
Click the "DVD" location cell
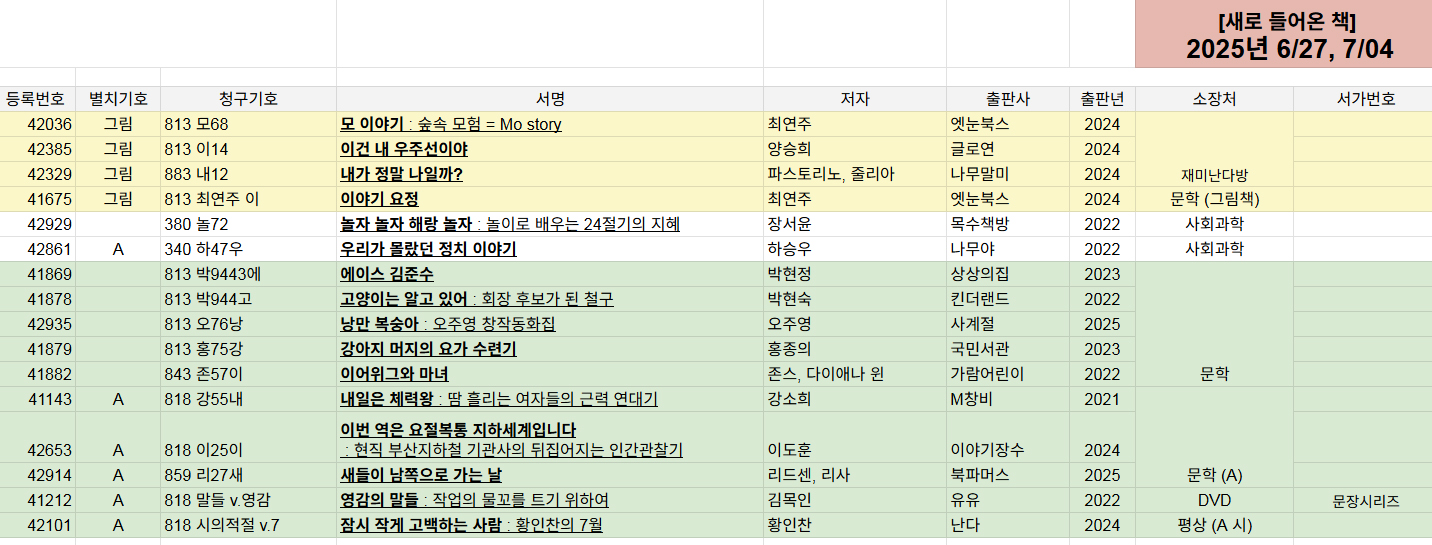[x=1214, y=501]
